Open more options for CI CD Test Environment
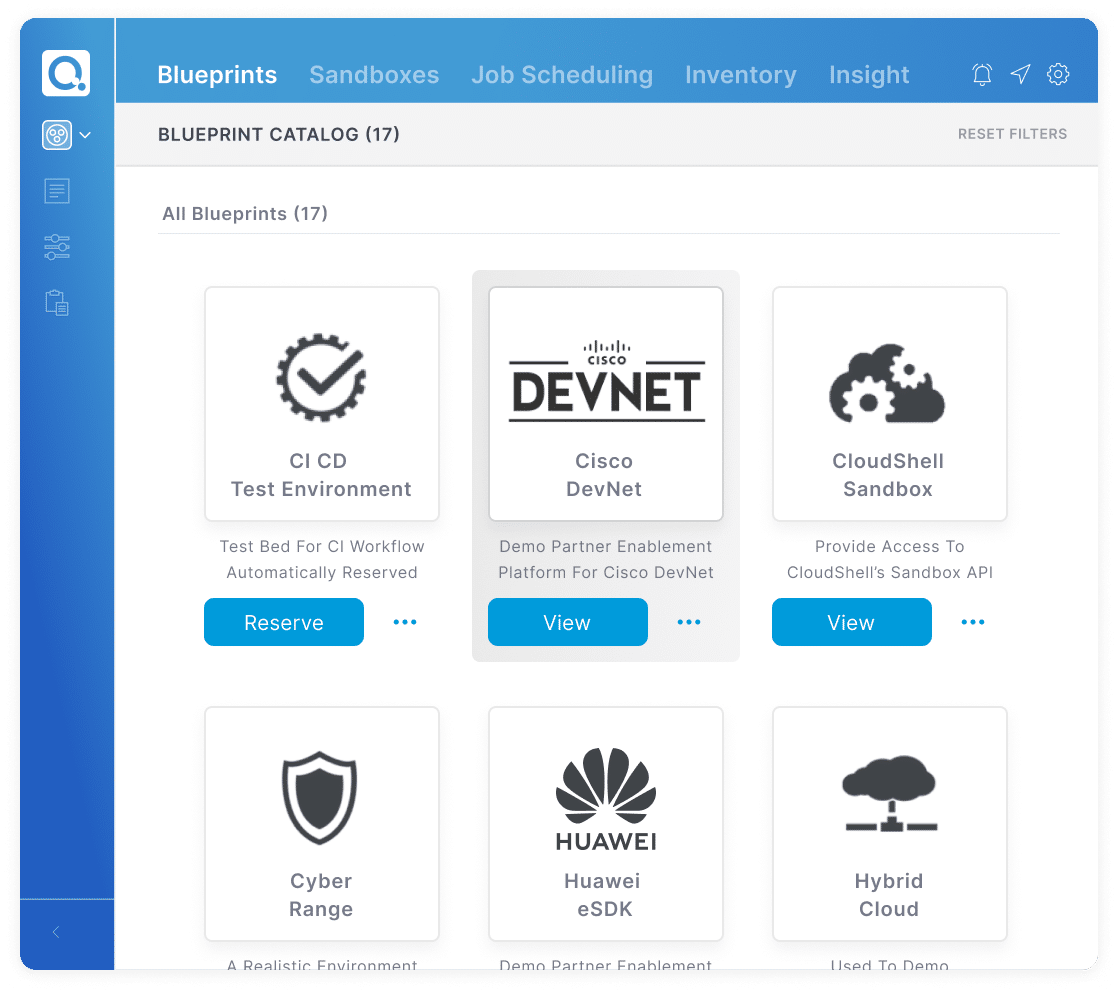This screenshot has height=991, width=1116. [x=405, y=622]
